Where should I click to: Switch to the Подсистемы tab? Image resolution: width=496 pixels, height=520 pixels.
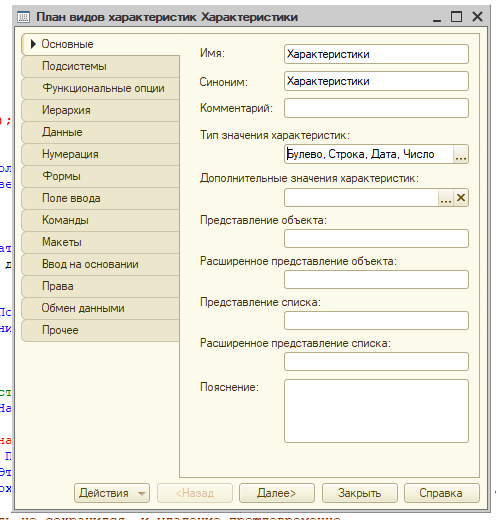[100, 66]
